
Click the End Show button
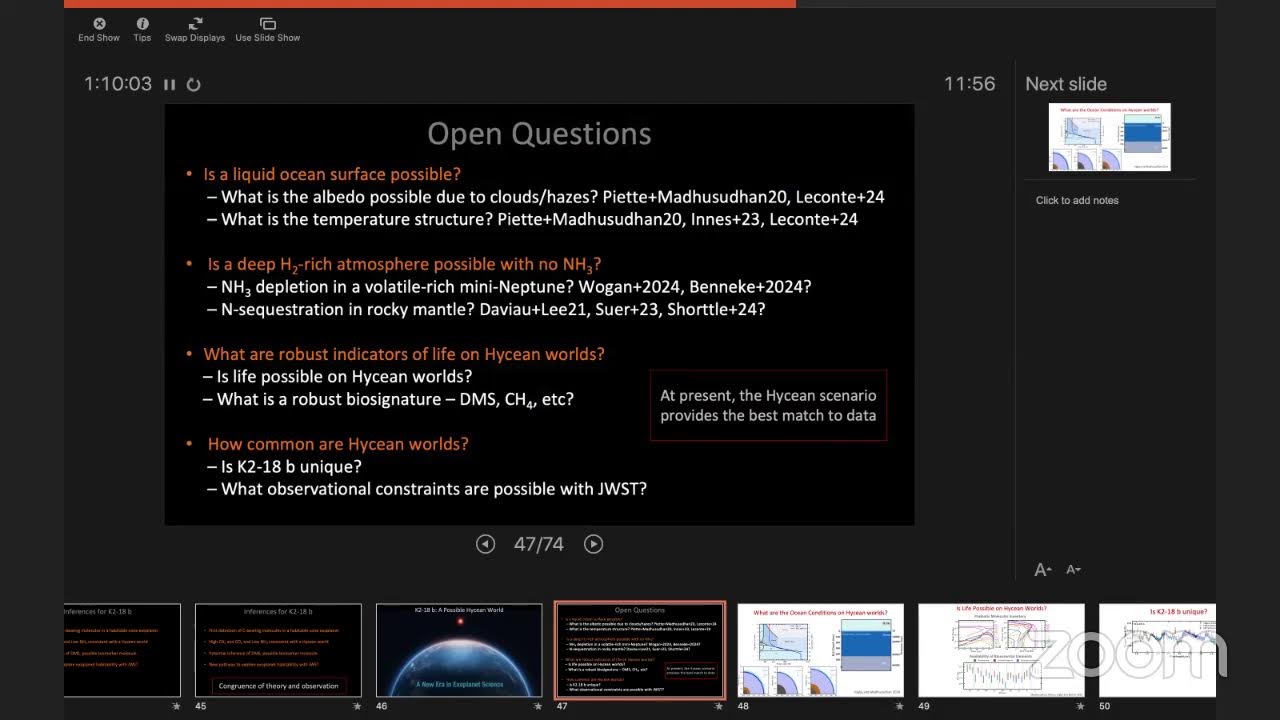point(99,30)
